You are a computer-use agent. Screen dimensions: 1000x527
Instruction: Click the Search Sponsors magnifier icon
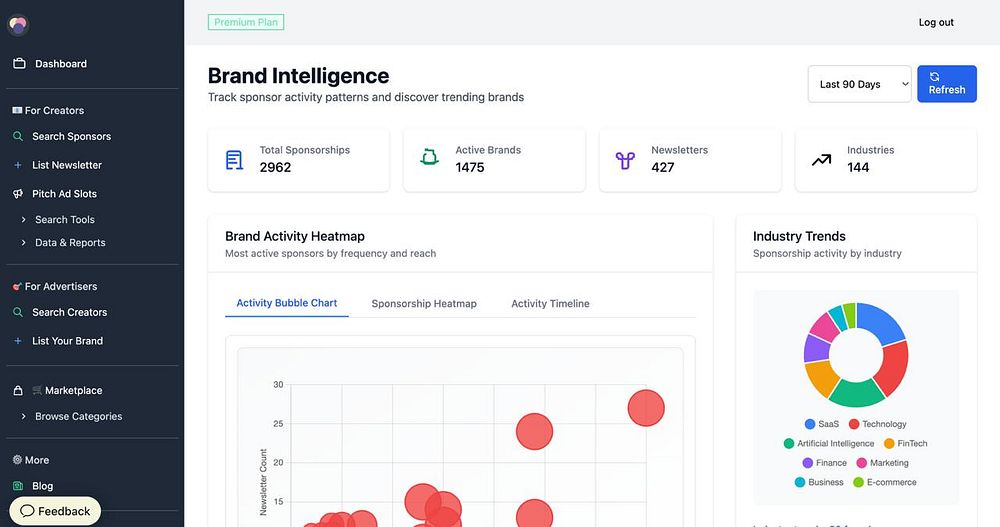18,137
